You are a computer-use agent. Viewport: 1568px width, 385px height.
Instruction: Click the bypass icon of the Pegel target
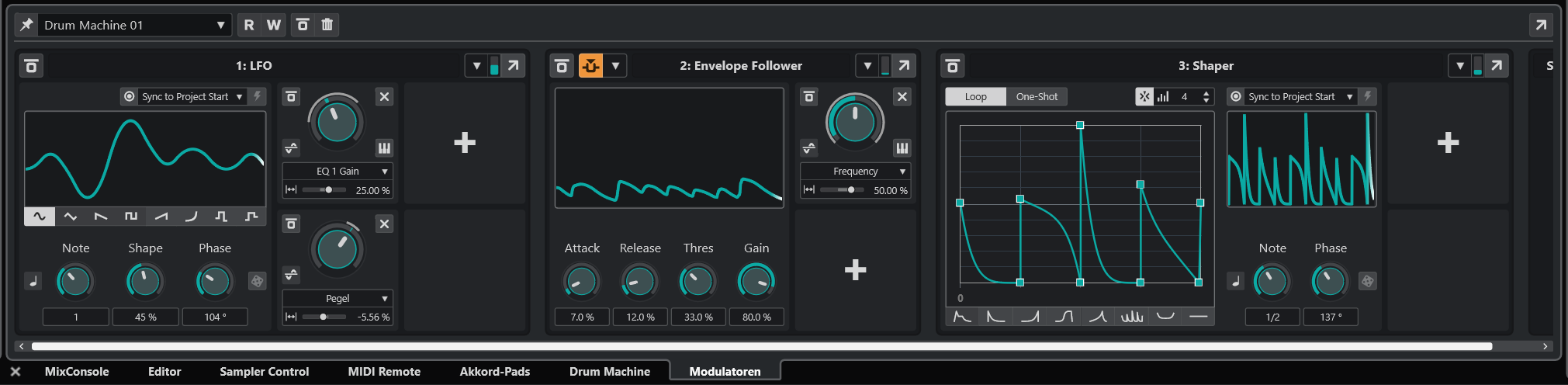click(291, 224)
